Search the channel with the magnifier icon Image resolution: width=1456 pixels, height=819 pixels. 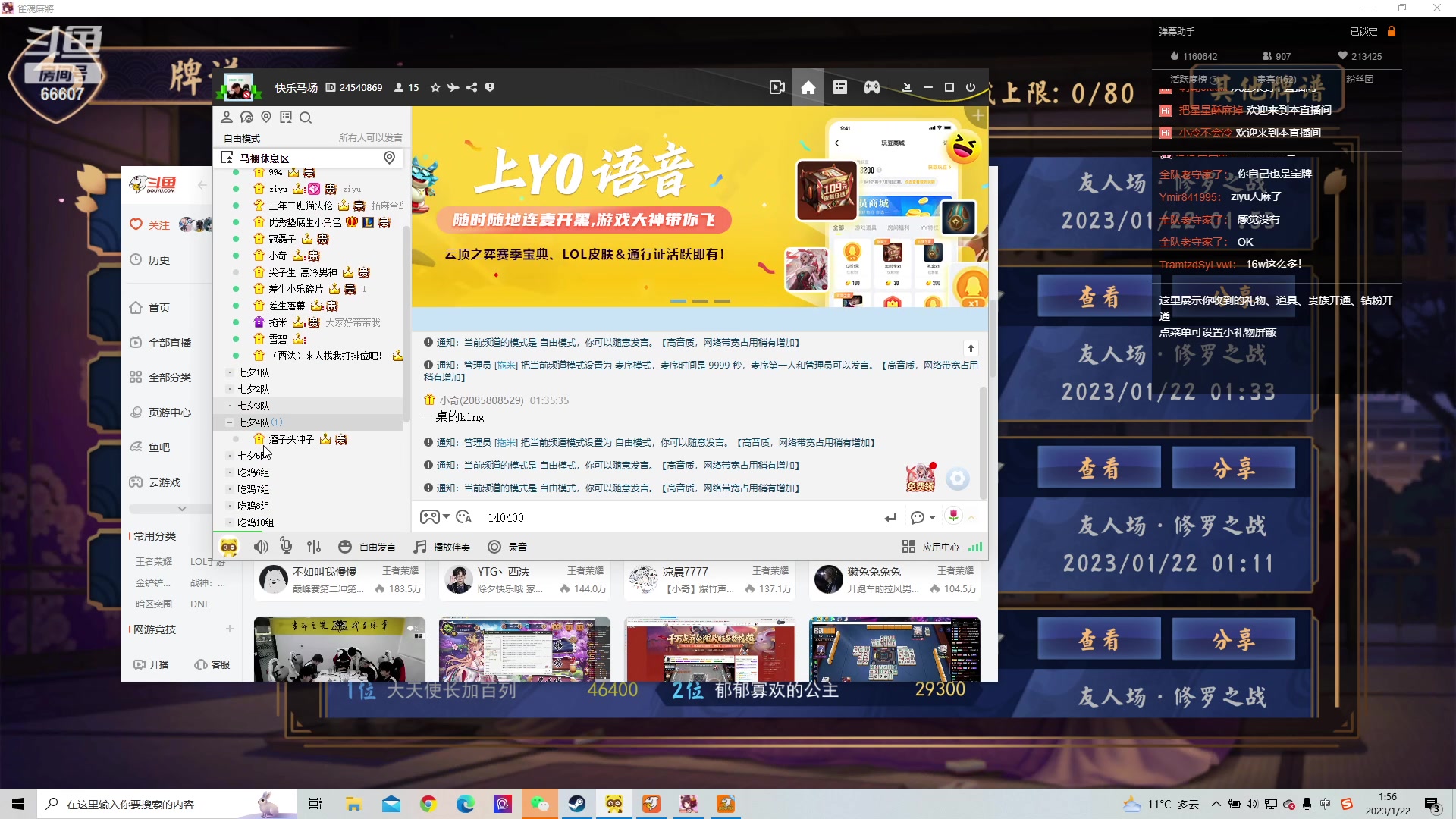click(306, 117)
